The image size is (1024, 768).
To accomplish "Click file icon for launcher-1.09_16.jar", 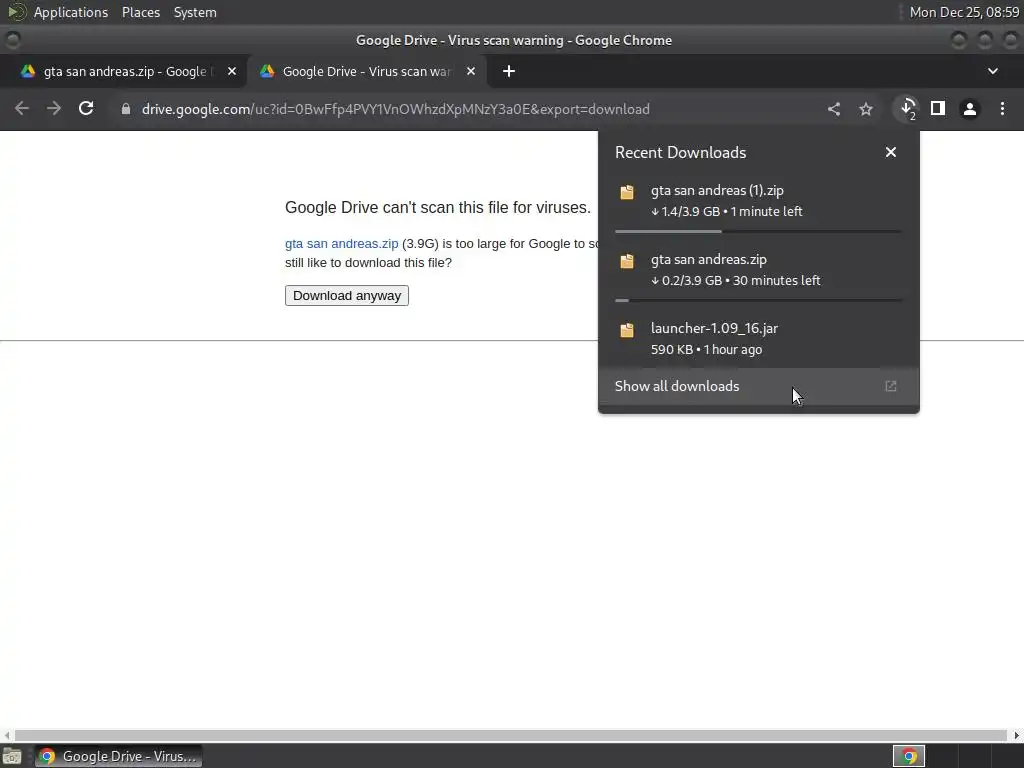I will (x=627, y=330).
